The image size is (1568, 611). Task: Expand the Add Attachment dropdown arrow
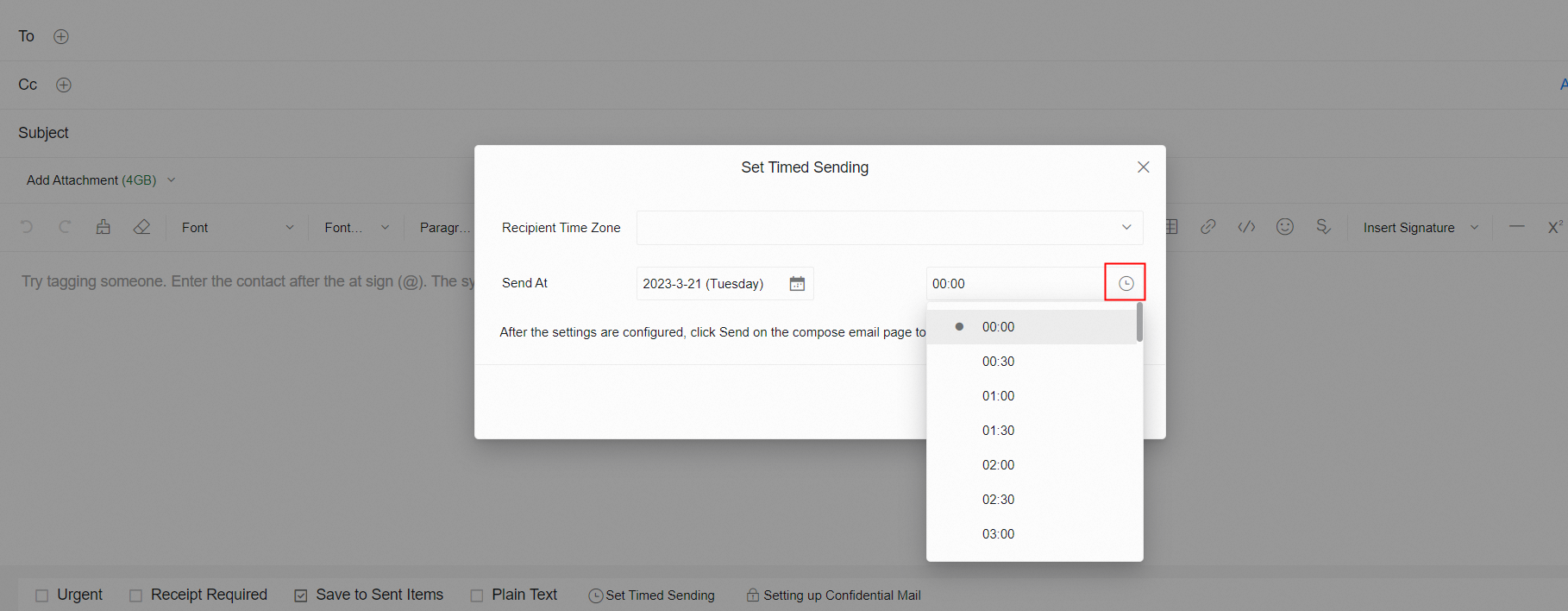(171, 180)
